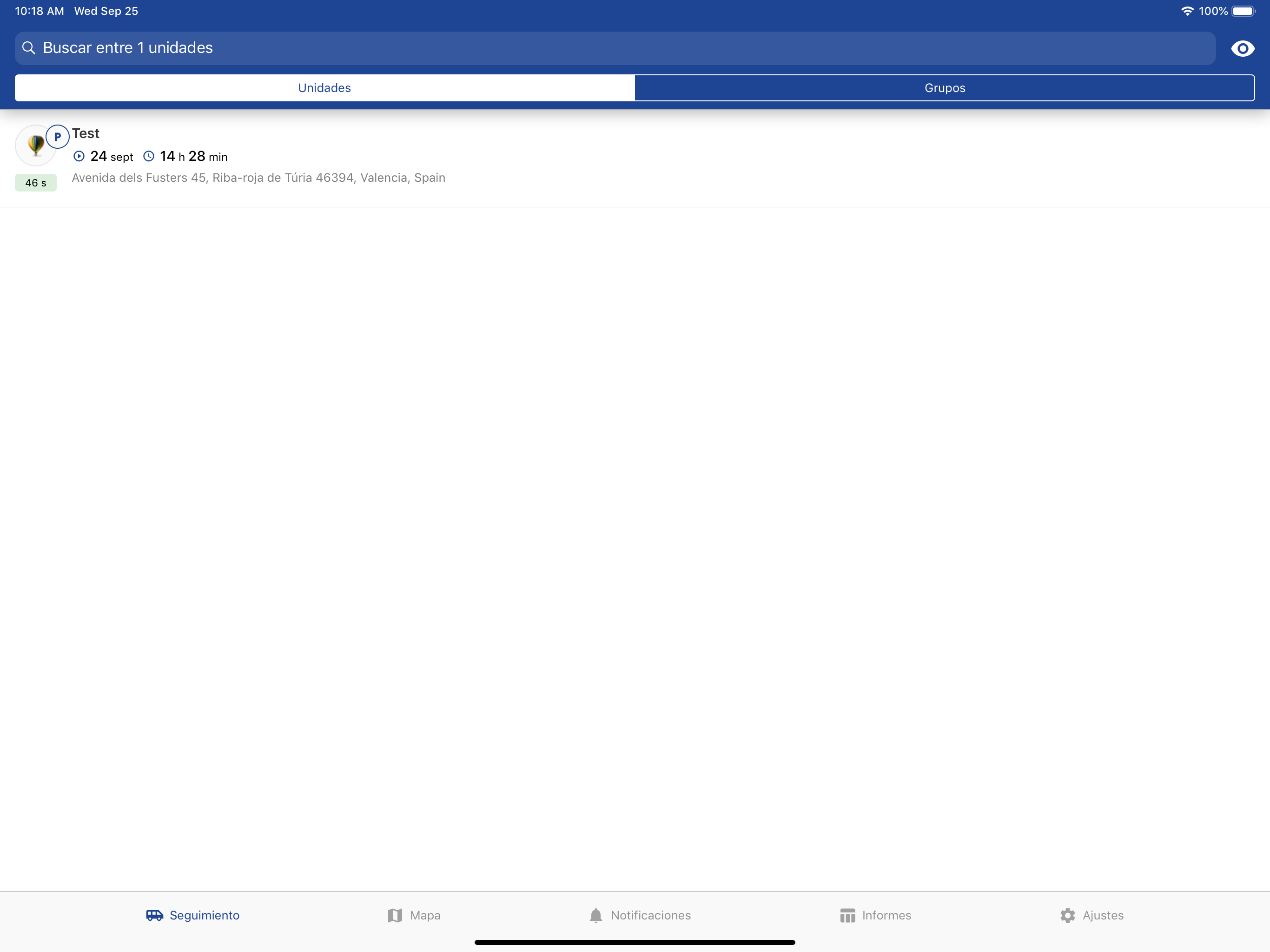The width and height of the screenshot is (1270, 952).
Task: Tap the 10:18 AM status bar clock
Action: point(40,11)
